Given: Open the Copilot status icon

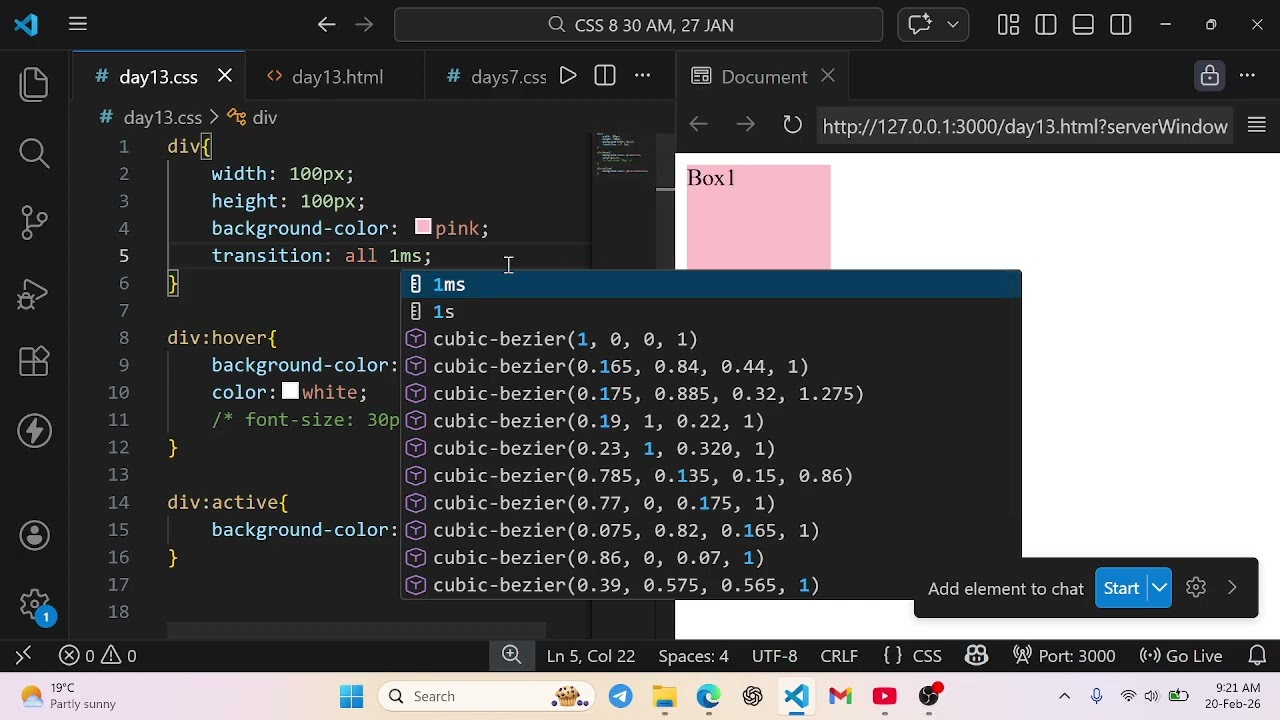Looking at the screenshot, I should (976, 656).
